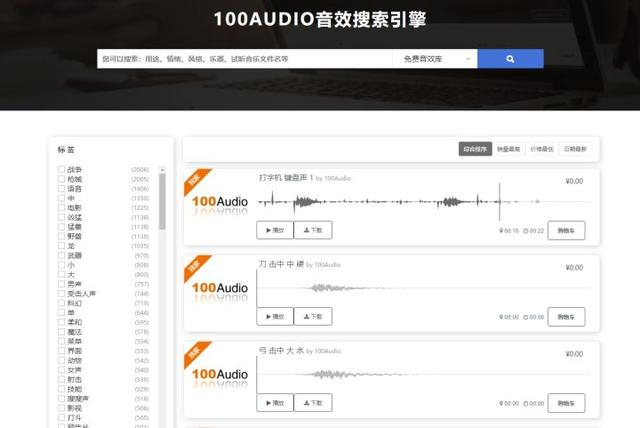This screenshot has height=428, width=640.
Task: Seek within the 刀 击中 中 硬 waveform
Action: pyautogui.click(x=423, y=288)
